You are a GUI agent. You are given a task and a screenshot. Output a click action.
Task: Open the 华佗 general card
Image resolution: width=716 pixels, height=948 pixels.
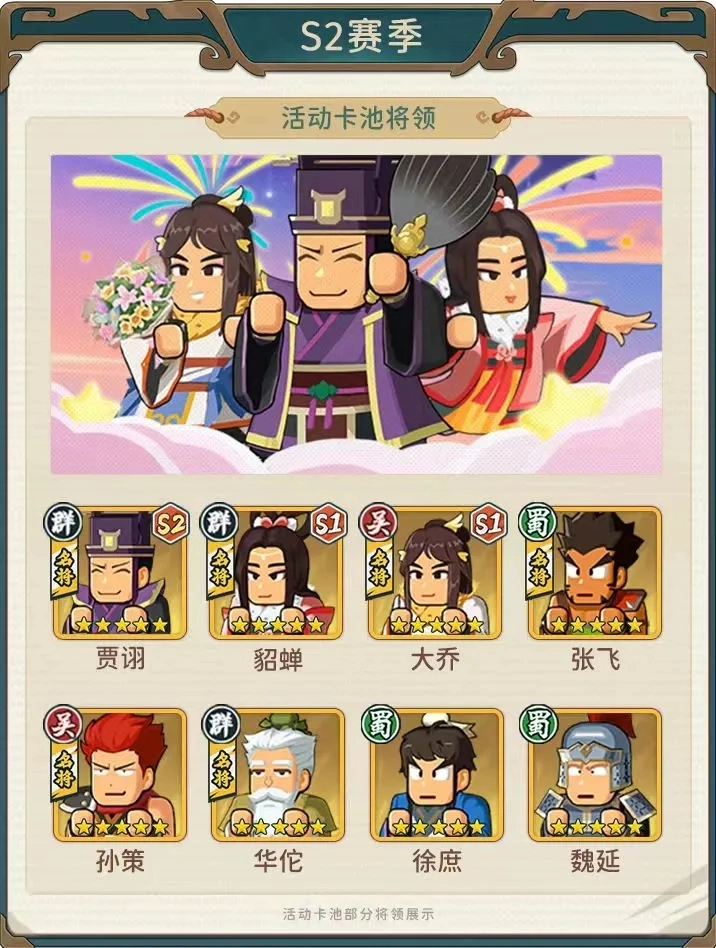click(278, 775)
